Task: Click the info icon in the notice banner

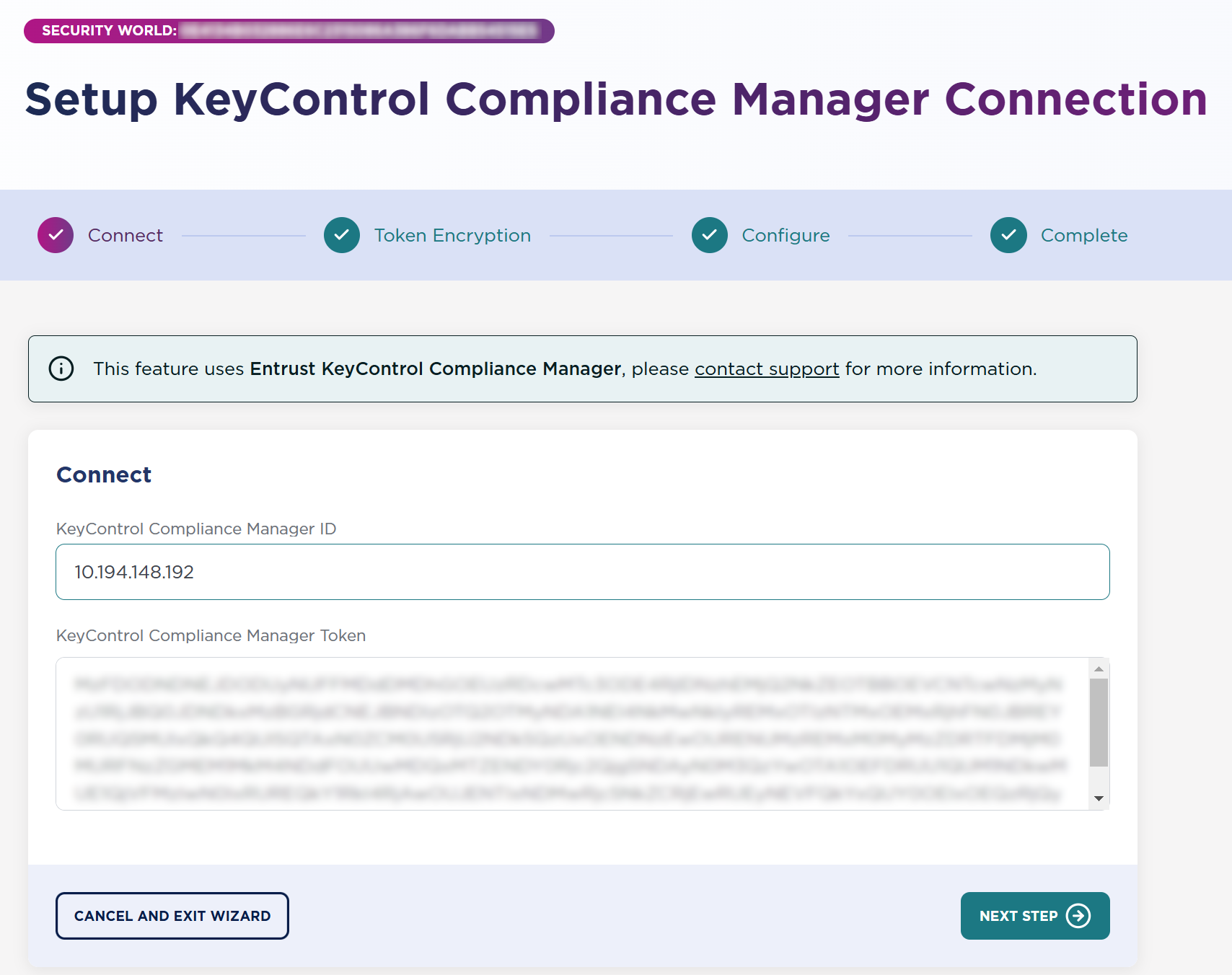Action: coord(61,369)
